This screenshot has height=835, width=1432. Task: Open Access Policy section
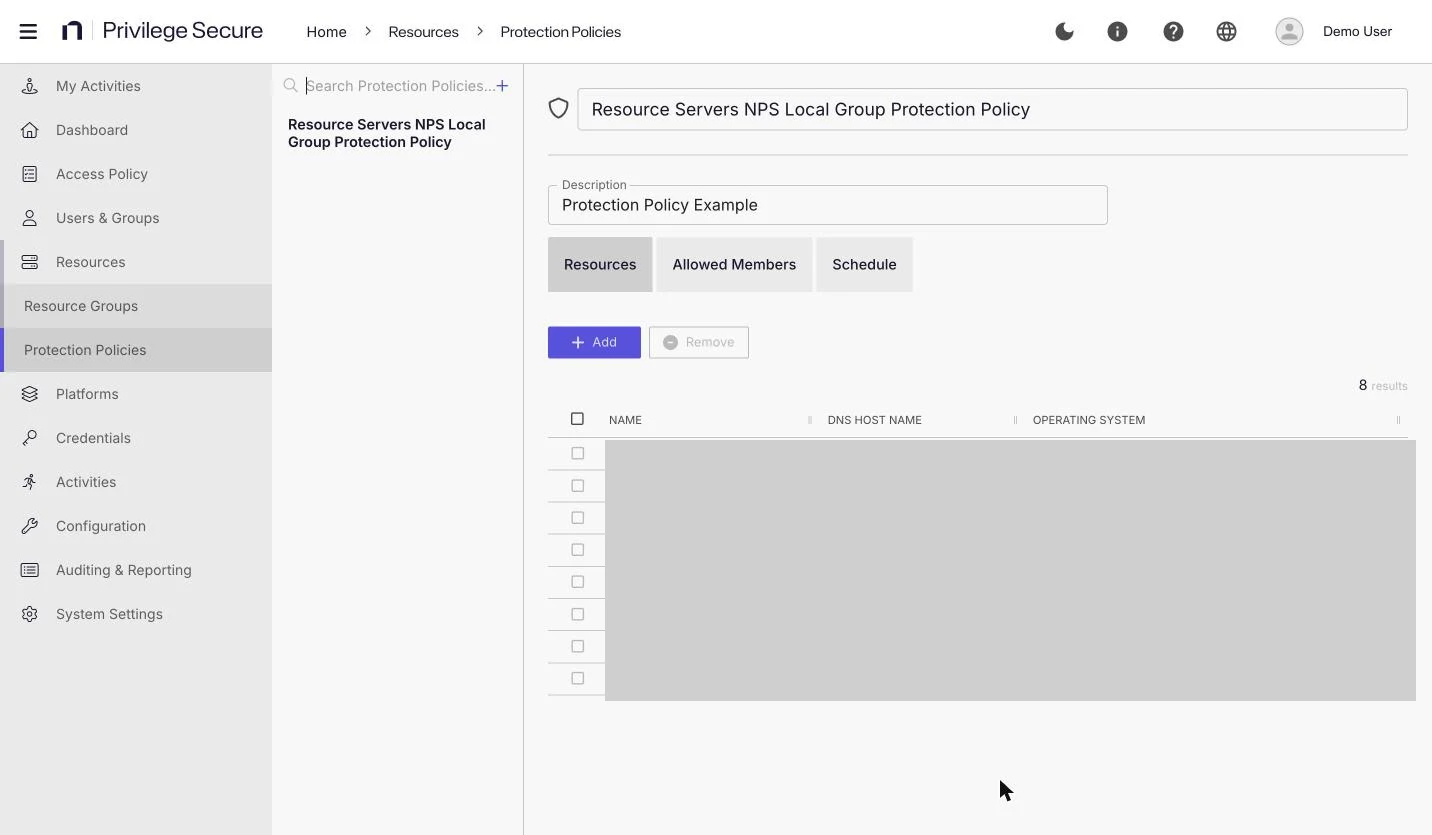136,174
